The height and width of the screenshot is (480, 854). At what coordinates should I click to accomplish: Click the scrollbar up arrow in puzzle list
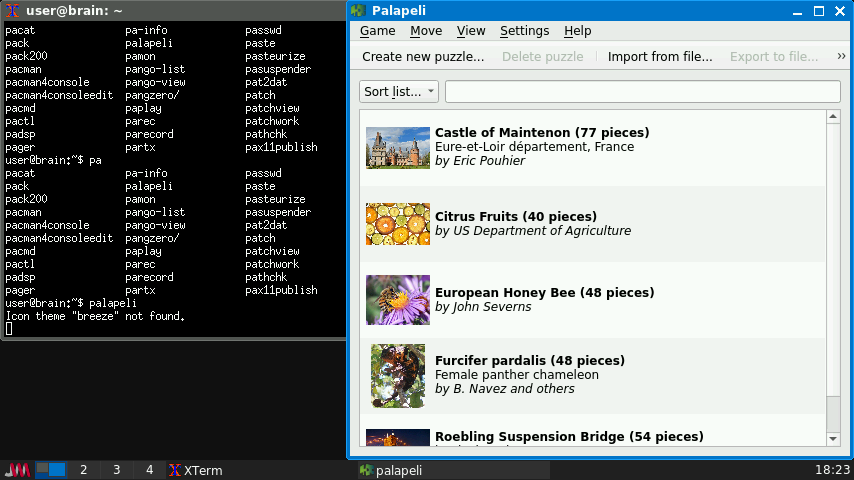[x=833, y=117]
